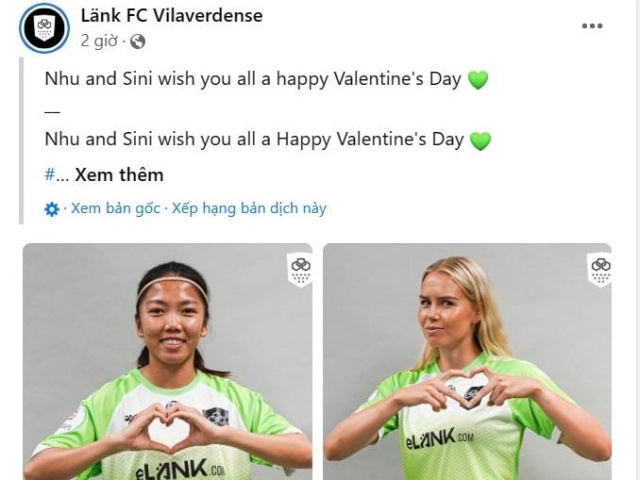Click eLANK.com logo on the right jersey
The height and width of the screenshot is (480, 640).
[x=440, y=439]
